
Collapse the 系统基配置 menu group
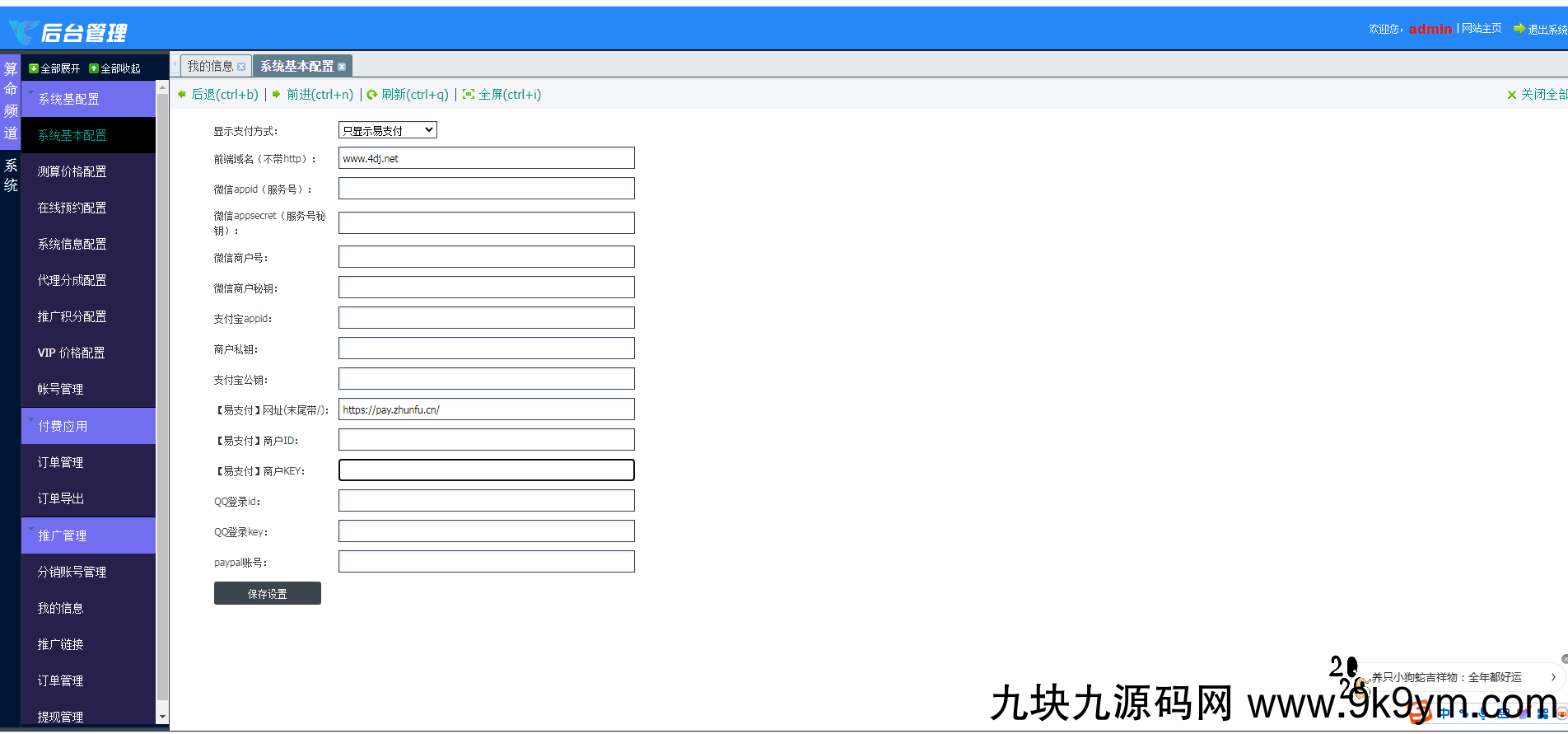coord(88,99)
